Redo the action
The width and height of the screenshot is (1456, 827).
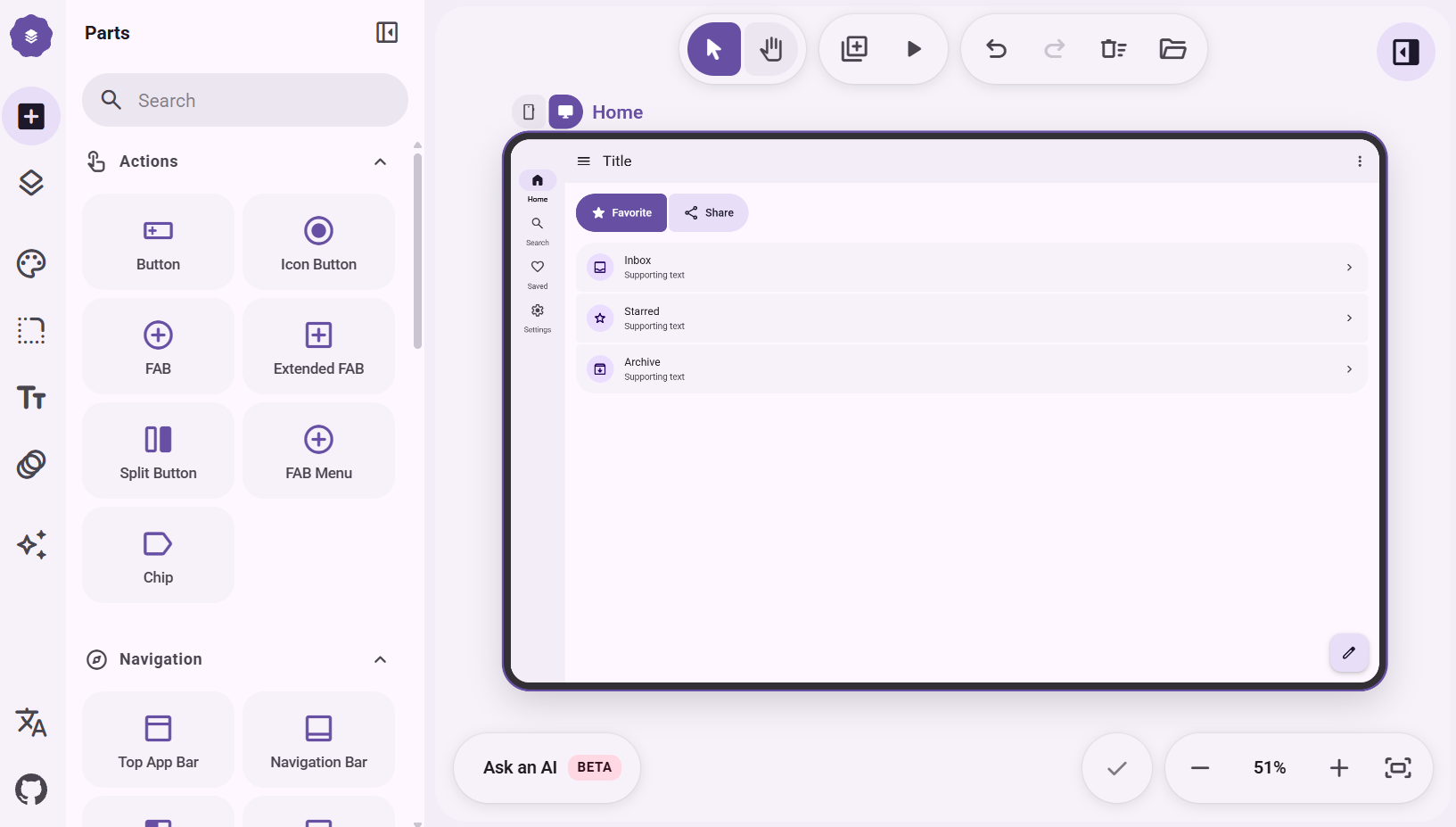coord(1055,49)
